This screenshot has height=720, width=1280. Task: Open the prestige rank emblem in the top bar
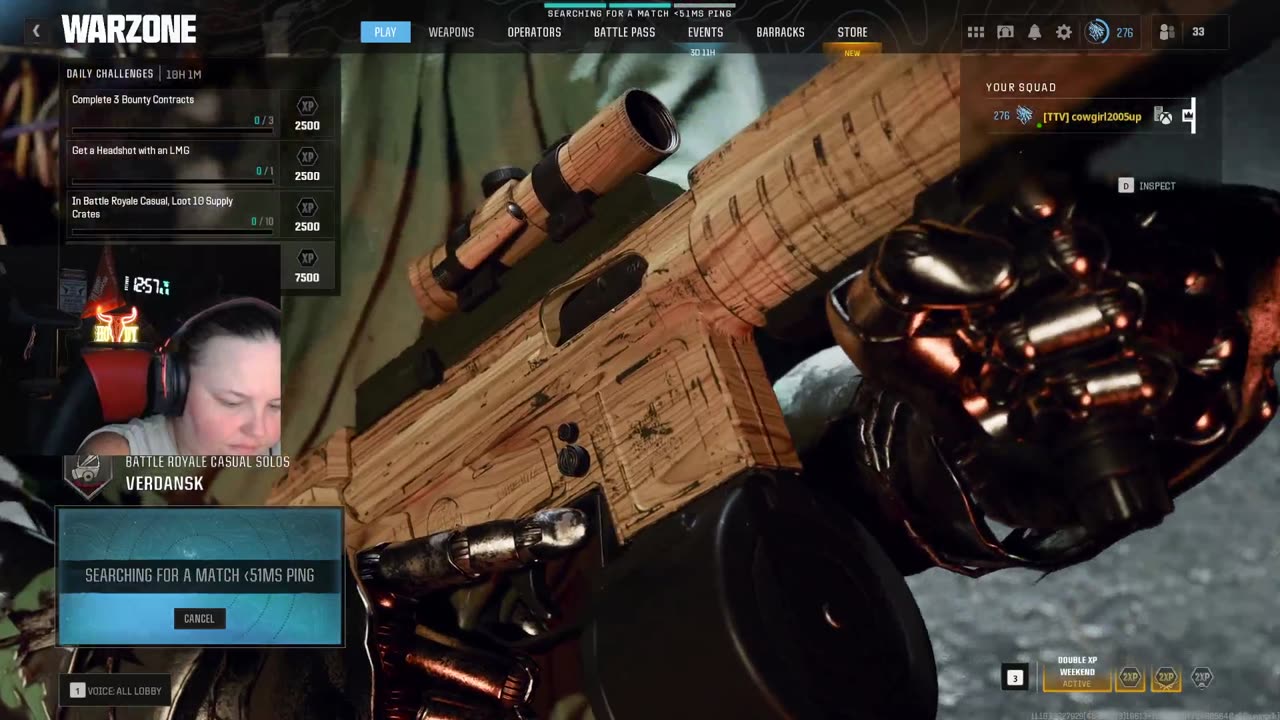[1097, 32]
